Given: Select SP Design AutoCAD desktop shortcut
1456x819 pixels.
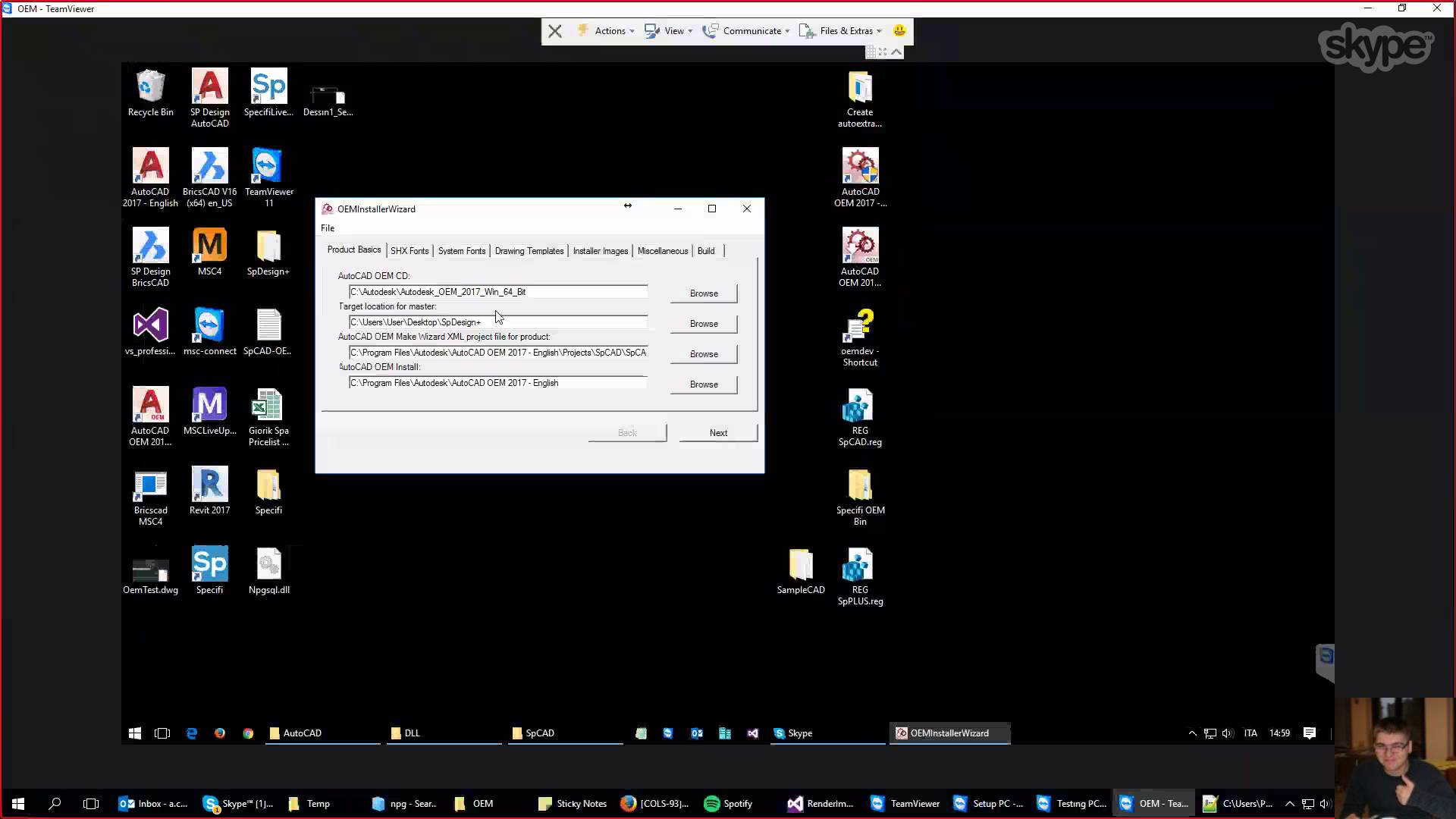Looking at the screenshot, I should tap(209, 99).
